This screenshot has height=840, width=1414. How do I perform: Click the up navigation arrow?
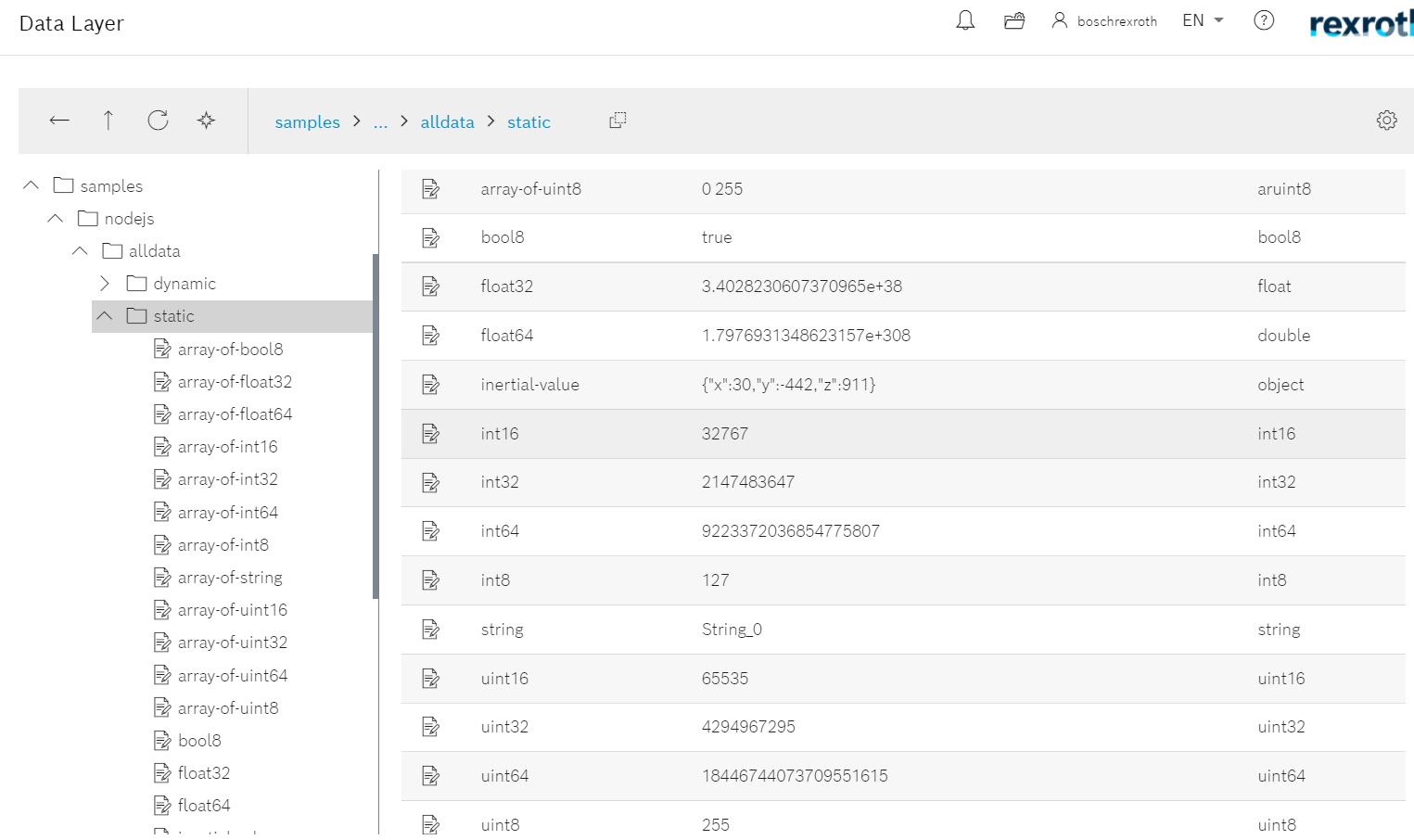coord(108,121)
